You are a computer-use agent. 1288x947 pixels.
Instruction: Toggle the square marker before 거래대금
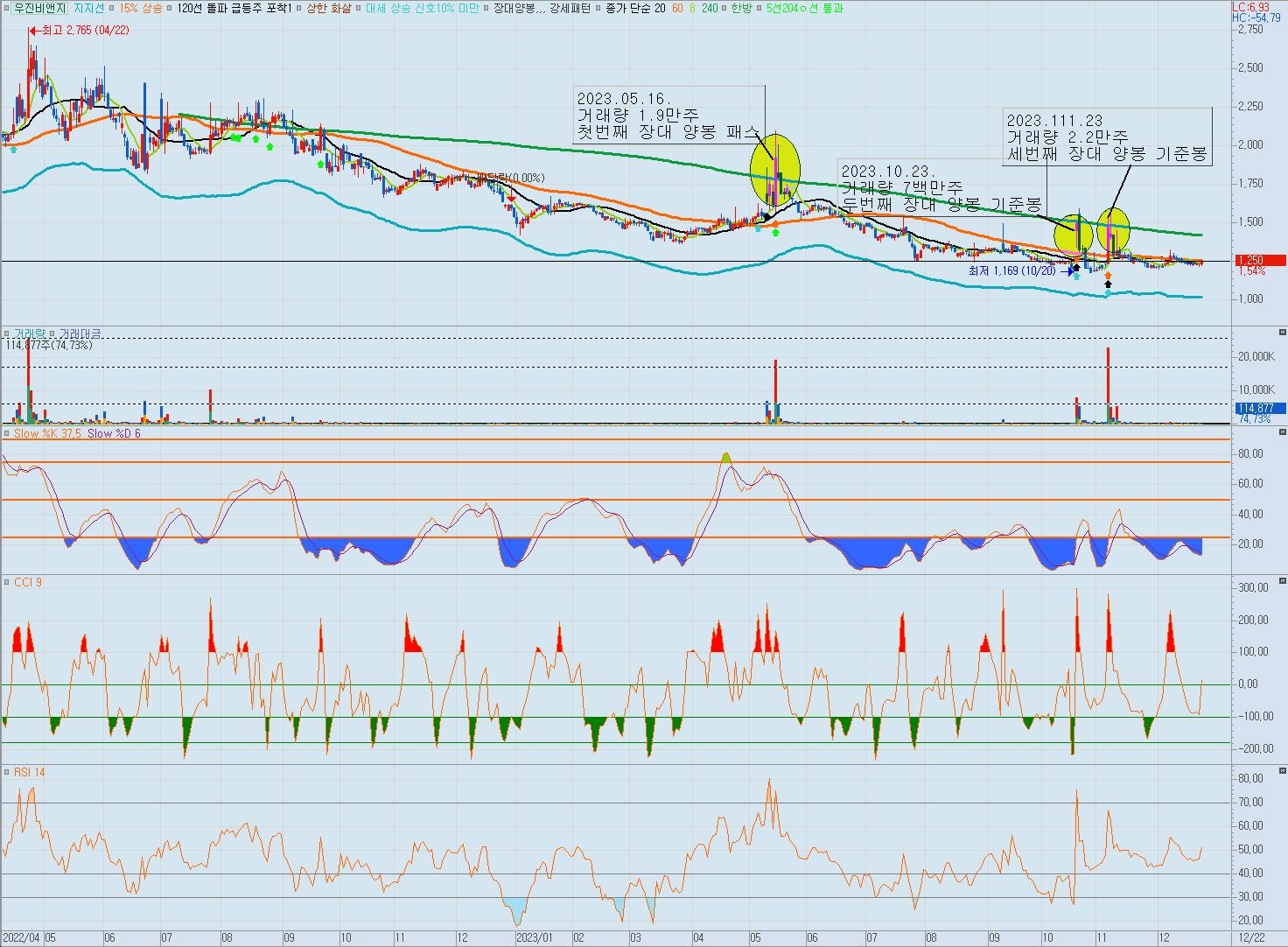click(x=52, y=333)
